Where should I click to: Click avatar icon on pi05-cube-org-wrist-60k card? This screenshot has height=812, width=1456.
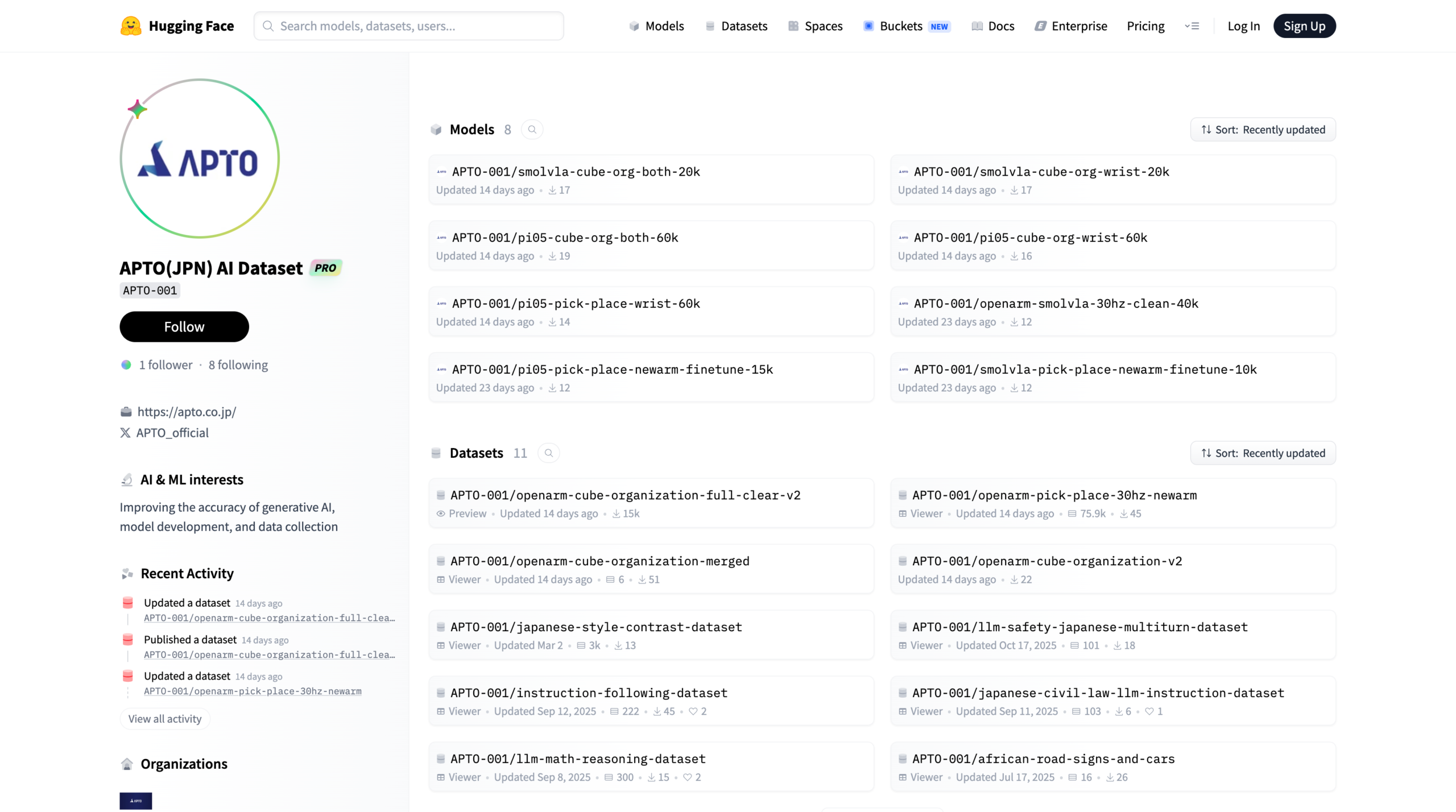(903, 238)
